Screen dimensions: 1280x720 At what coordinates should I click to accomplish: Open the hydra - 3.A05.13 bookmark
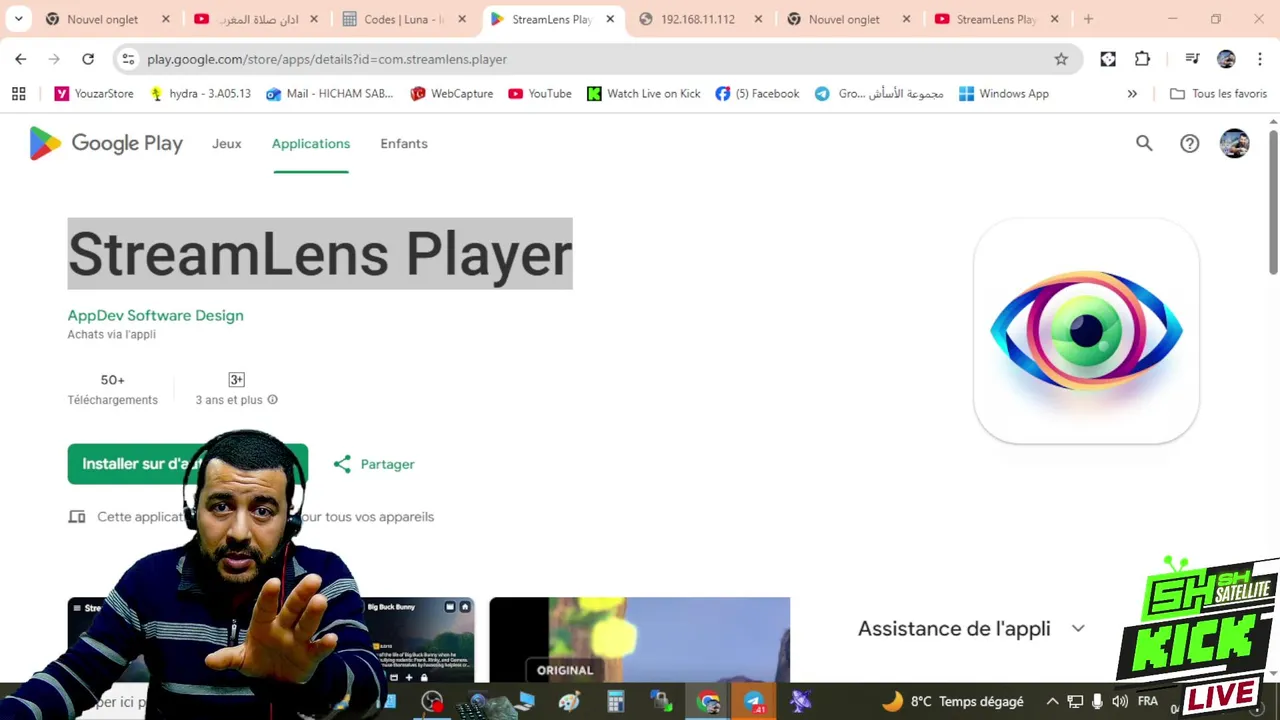200,93
